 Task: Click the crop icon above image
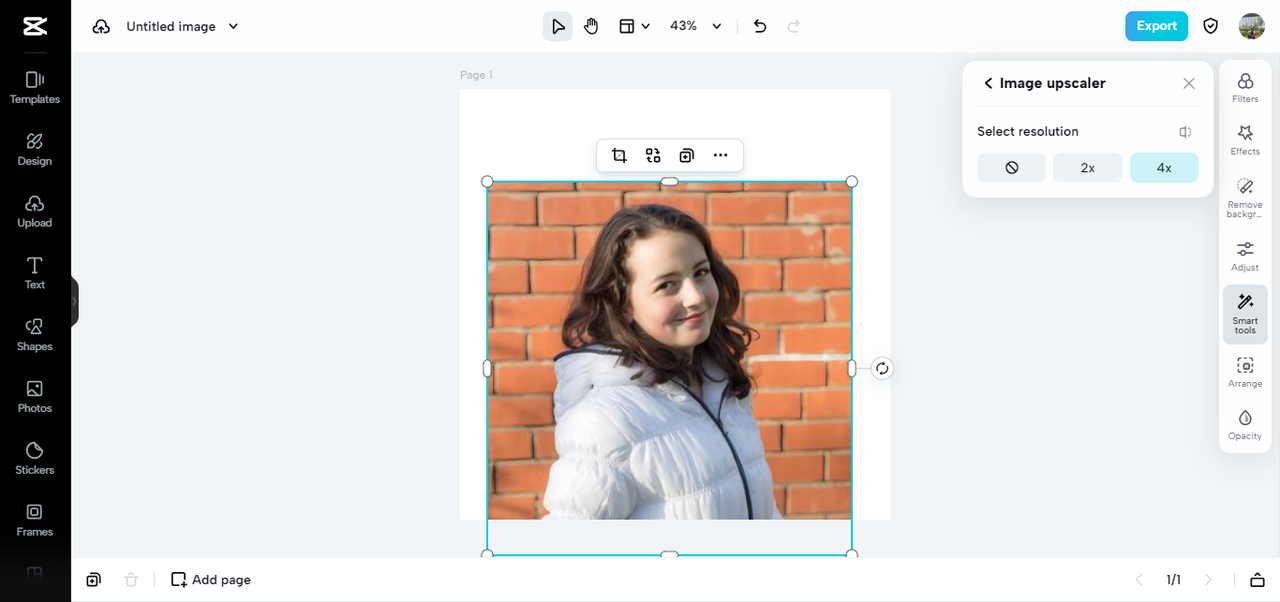pos(619,155)
